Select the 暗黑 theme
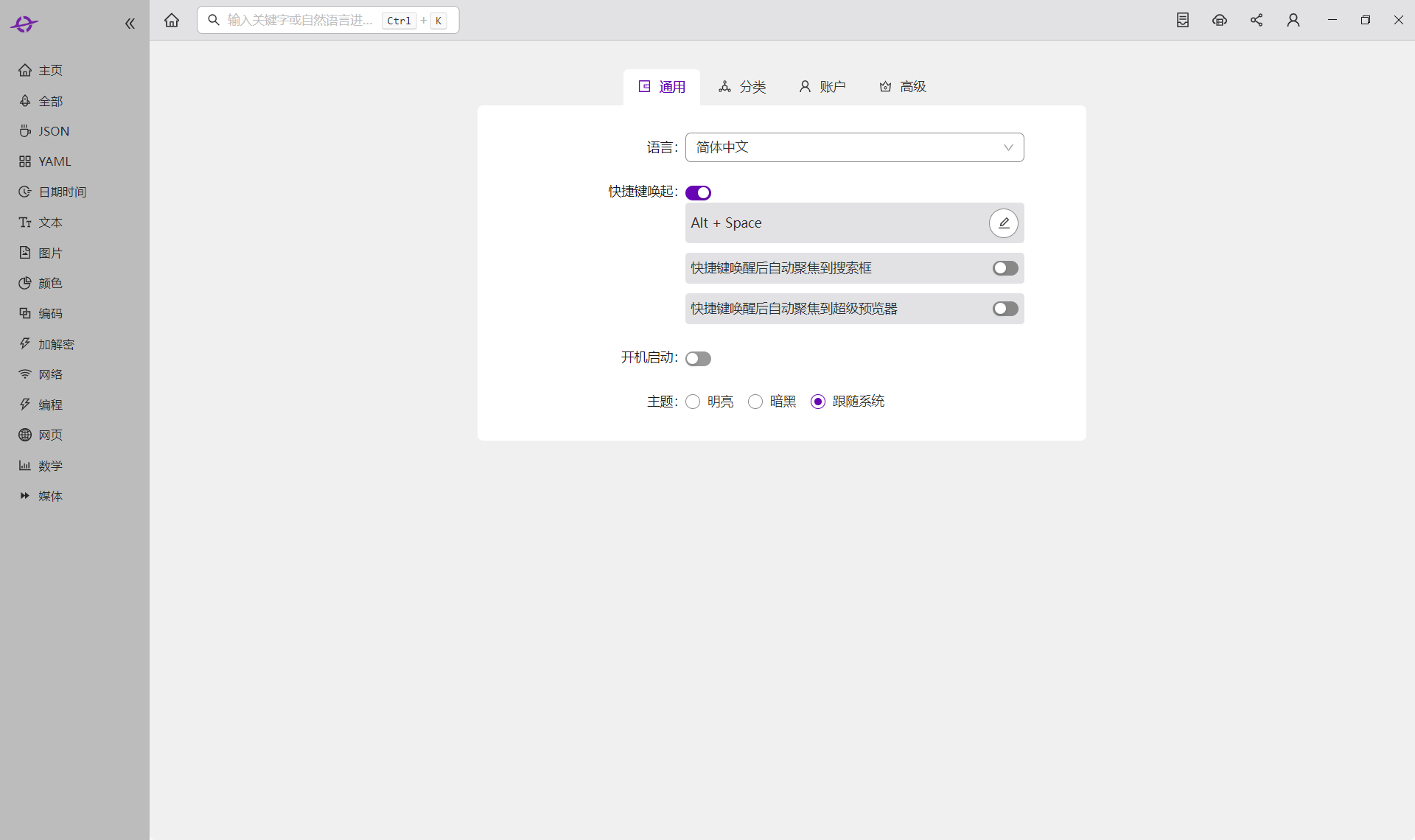The width and height of the screenshot is (1415, 840). pyautogui.click(x=755, y=402)
